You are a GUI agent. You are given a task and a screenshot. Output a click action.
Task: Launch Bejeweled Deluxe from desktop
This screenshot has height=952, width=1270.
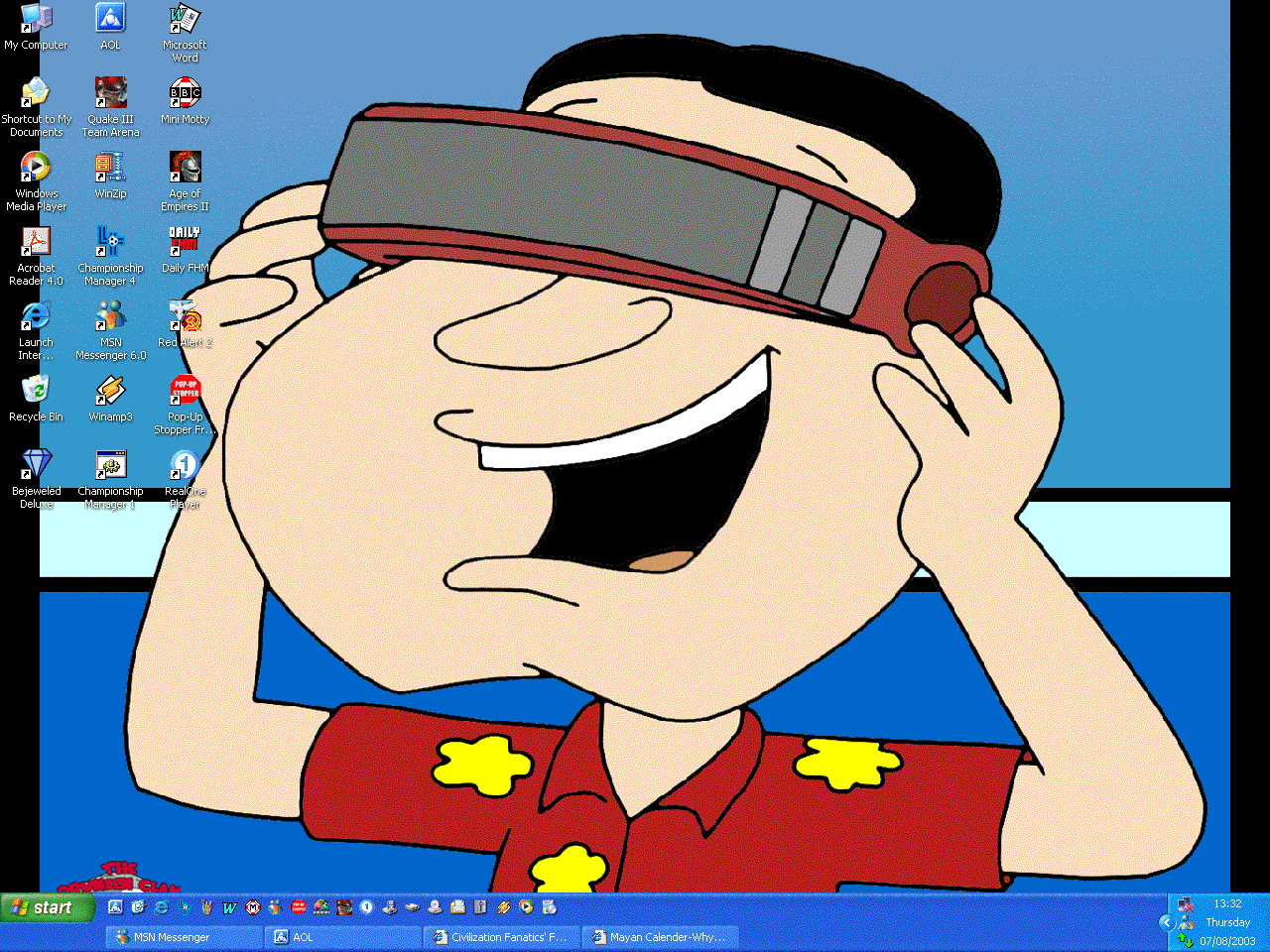36,478
